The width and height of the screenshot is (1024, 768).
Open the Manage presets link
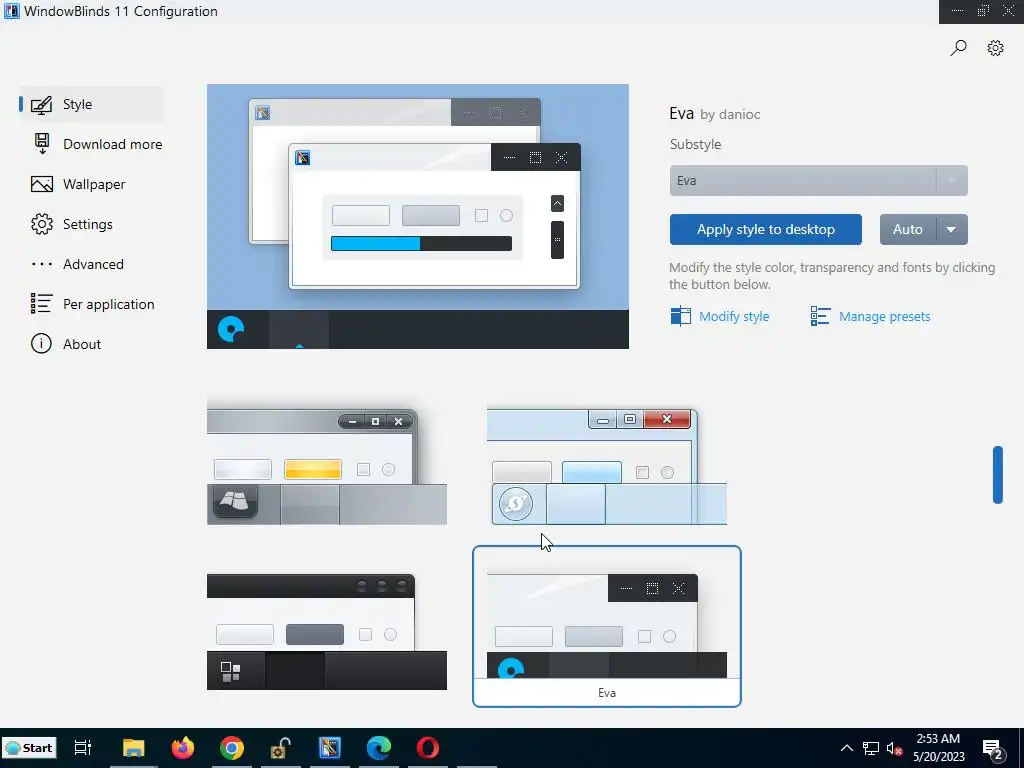884,316
